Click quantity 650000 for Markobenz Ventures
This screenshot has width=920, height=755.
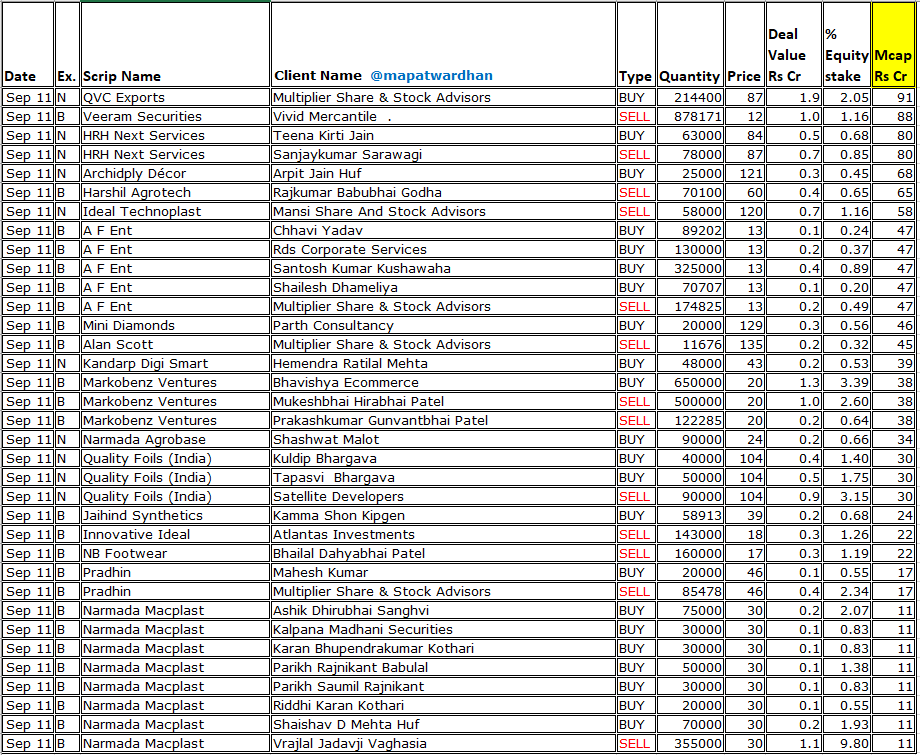[690, 382]
